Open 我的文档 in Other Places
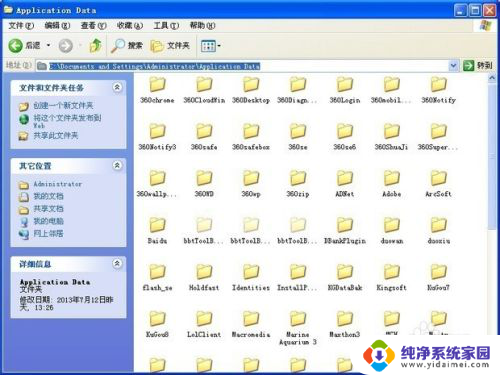The height and width of the screenshot is (375, 500). coord(48,196)
